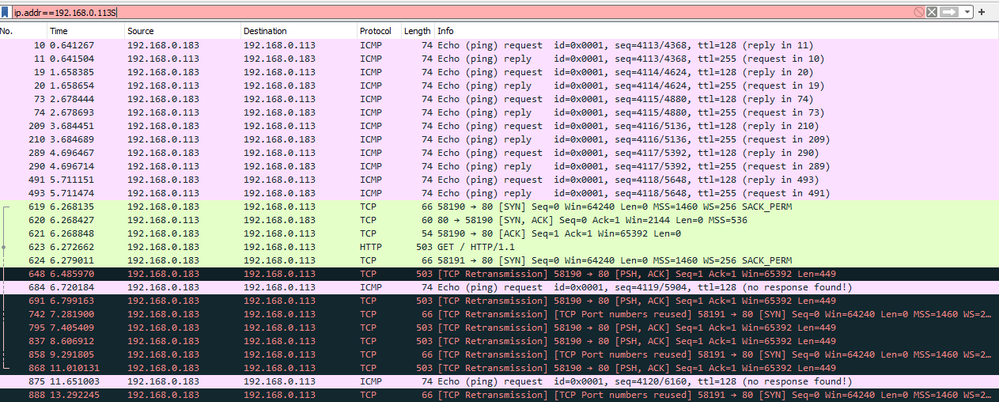Select packet 619 TCP SYN row
999x402 pixels.
click(x=500, y=206)
